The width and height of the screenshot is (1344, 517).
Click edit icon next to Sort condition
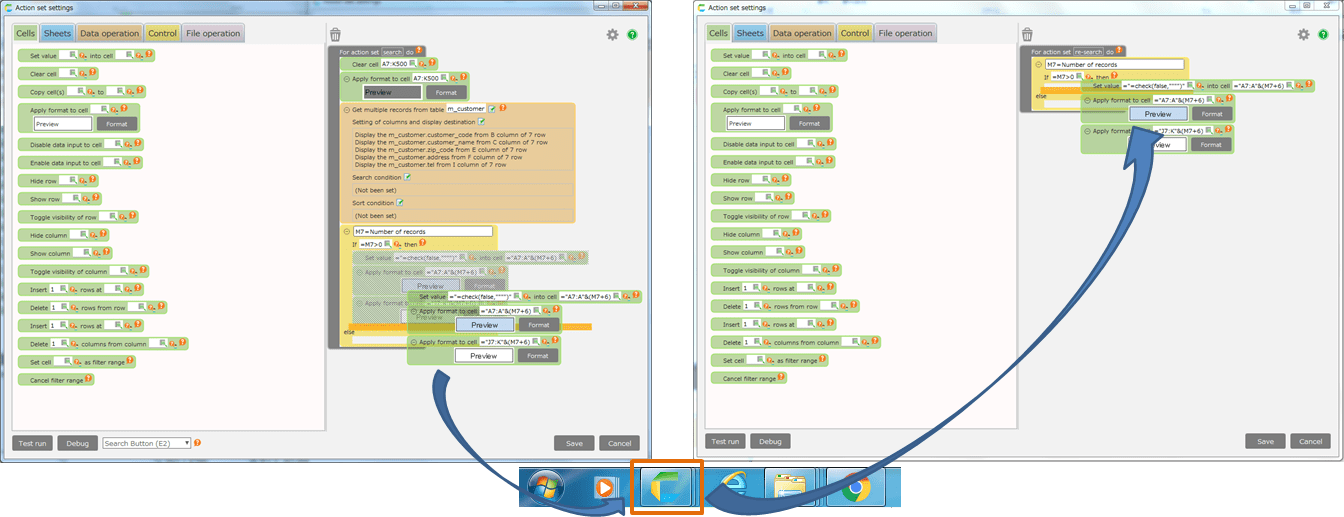[401, 202]
